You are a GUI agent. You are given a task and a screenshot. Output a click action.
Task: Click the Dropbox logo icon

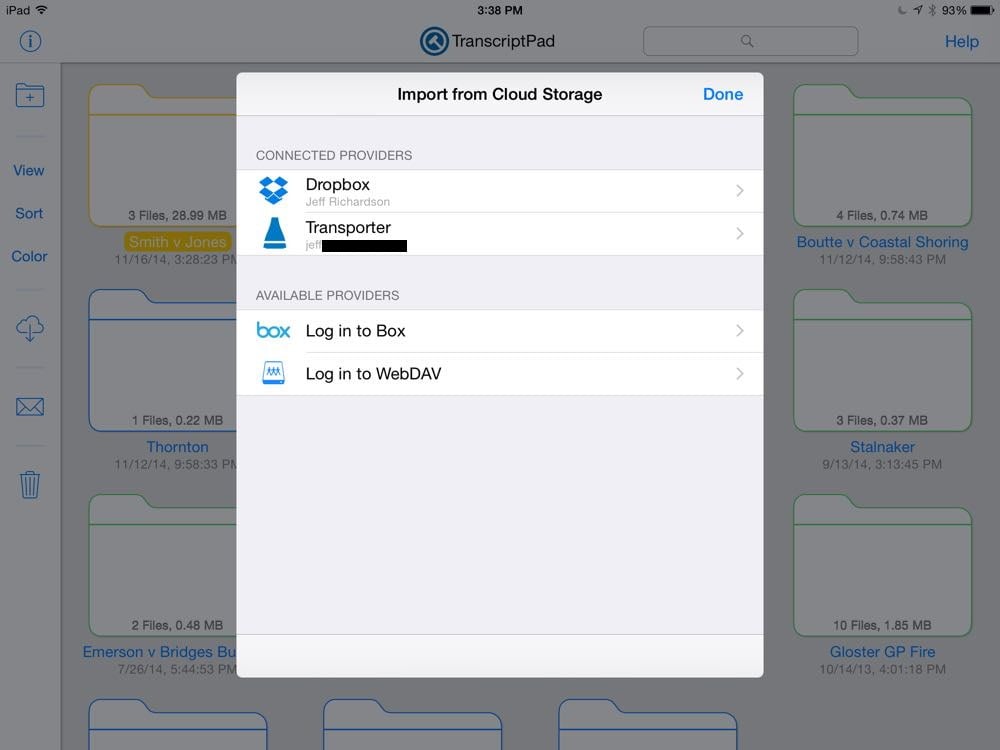[x=274, y=191]
